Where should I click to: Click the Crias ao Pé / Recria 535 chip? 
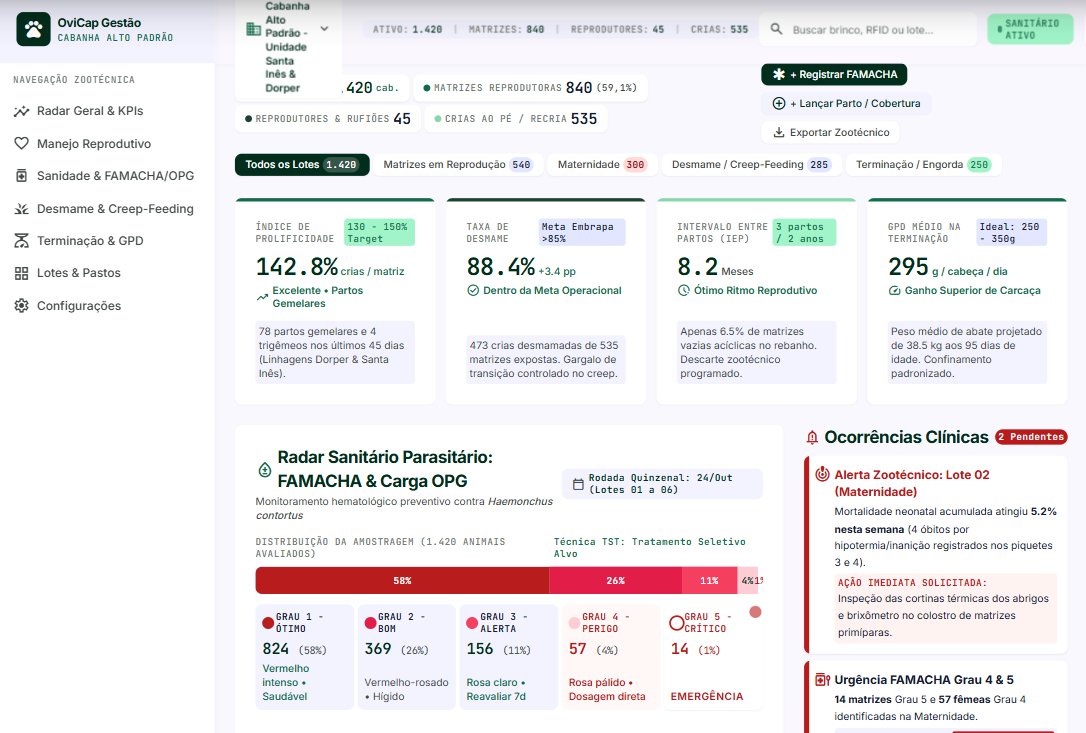coord(515,118)
